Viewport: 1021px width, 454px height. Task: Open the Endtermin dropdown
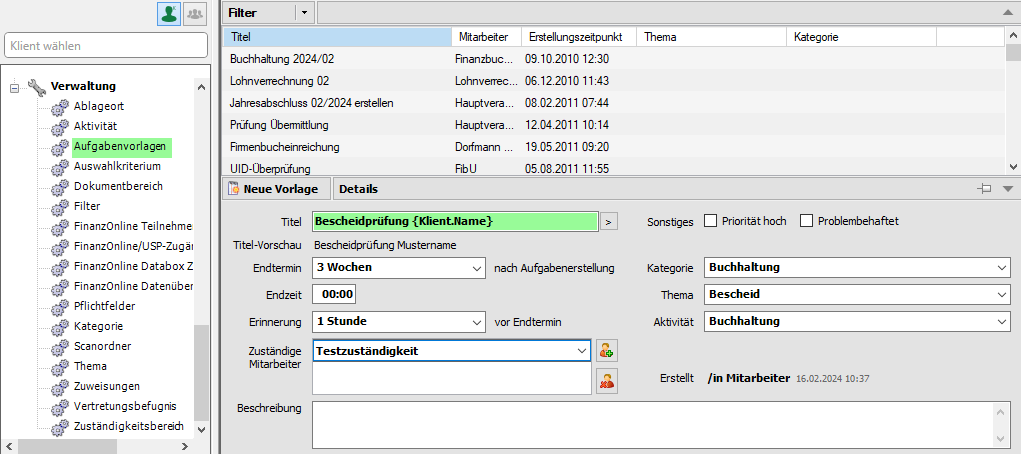tap(476, 268)
